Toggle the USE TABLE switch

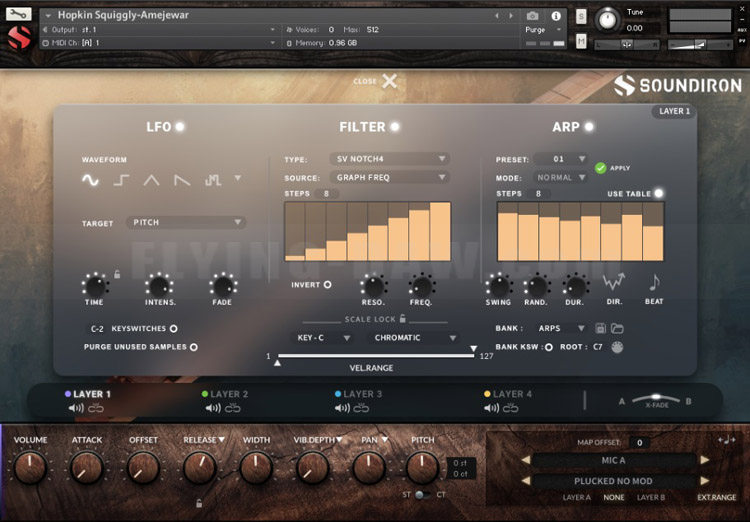click(659, 193)
